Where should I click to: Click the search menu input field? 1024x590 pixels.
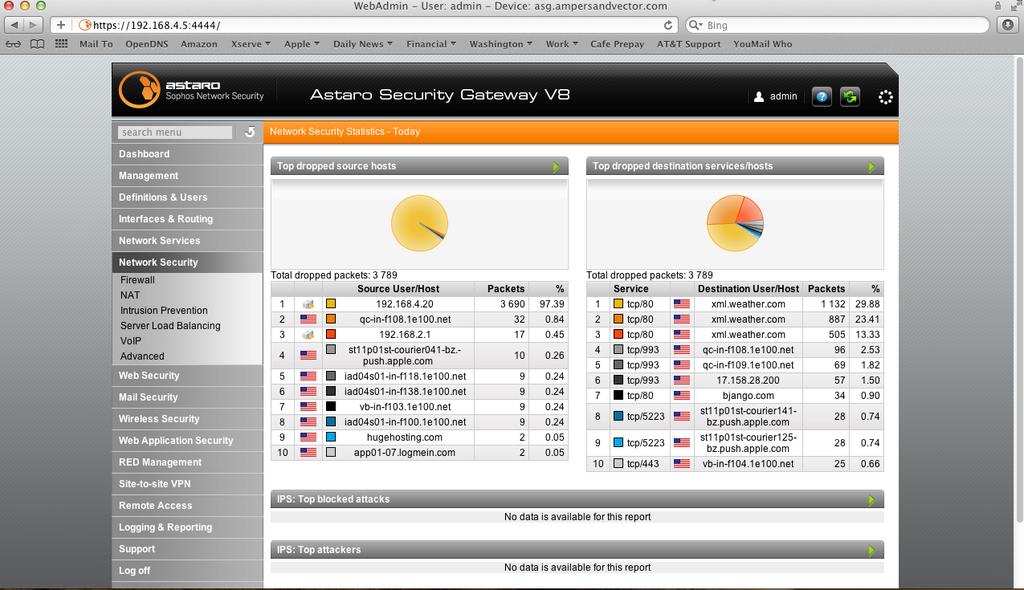(175, 132)
